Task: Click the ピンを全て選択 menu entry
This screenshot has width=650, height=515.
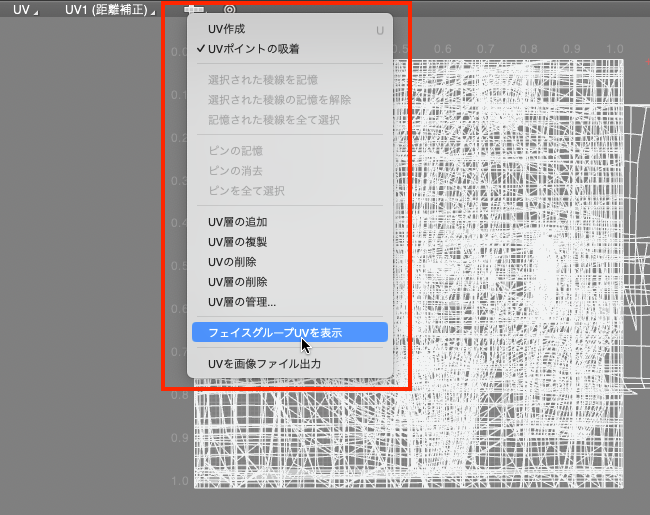Action: (x=246, y=191)
